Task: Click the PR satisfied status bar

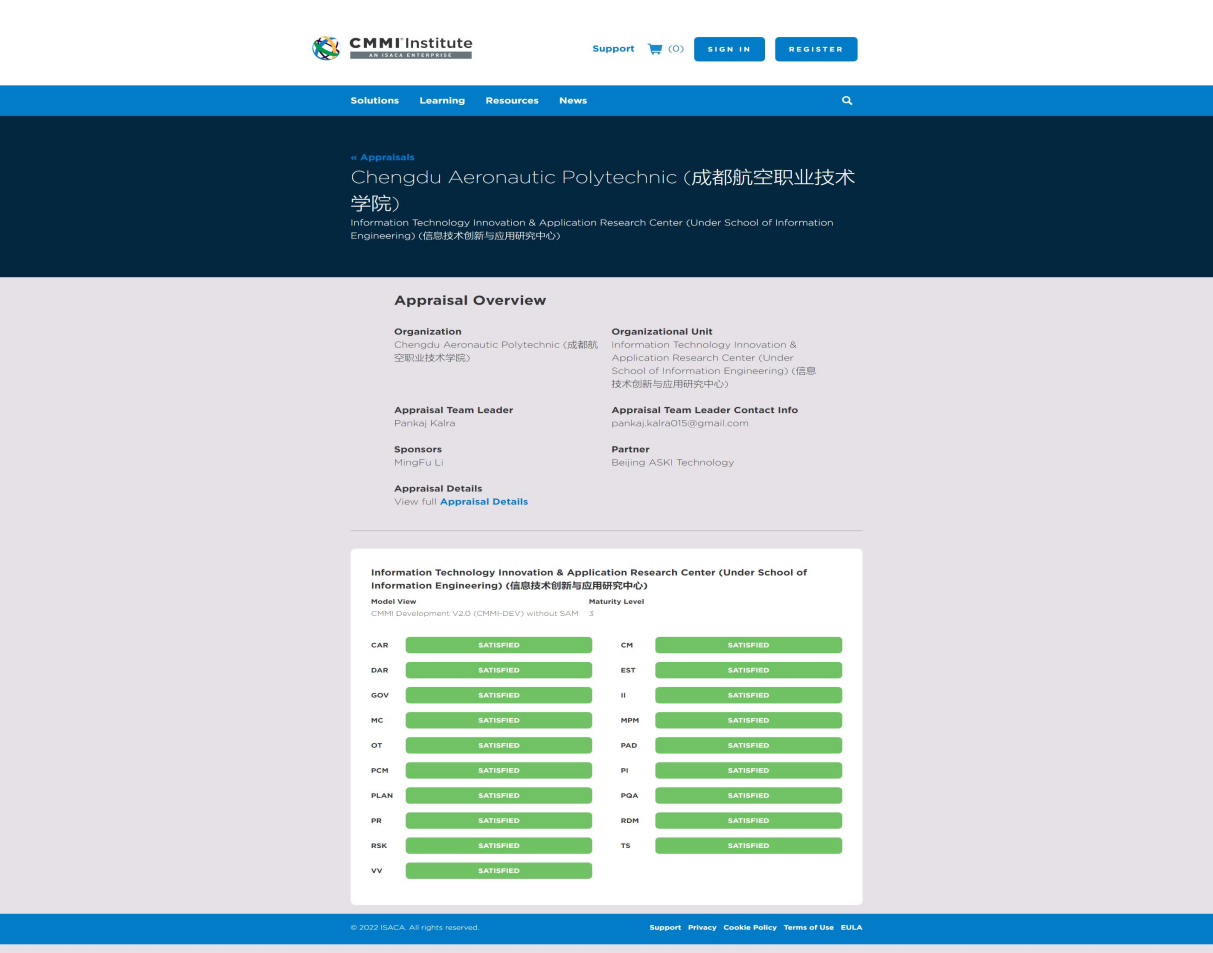Action: tap(499, 820)
